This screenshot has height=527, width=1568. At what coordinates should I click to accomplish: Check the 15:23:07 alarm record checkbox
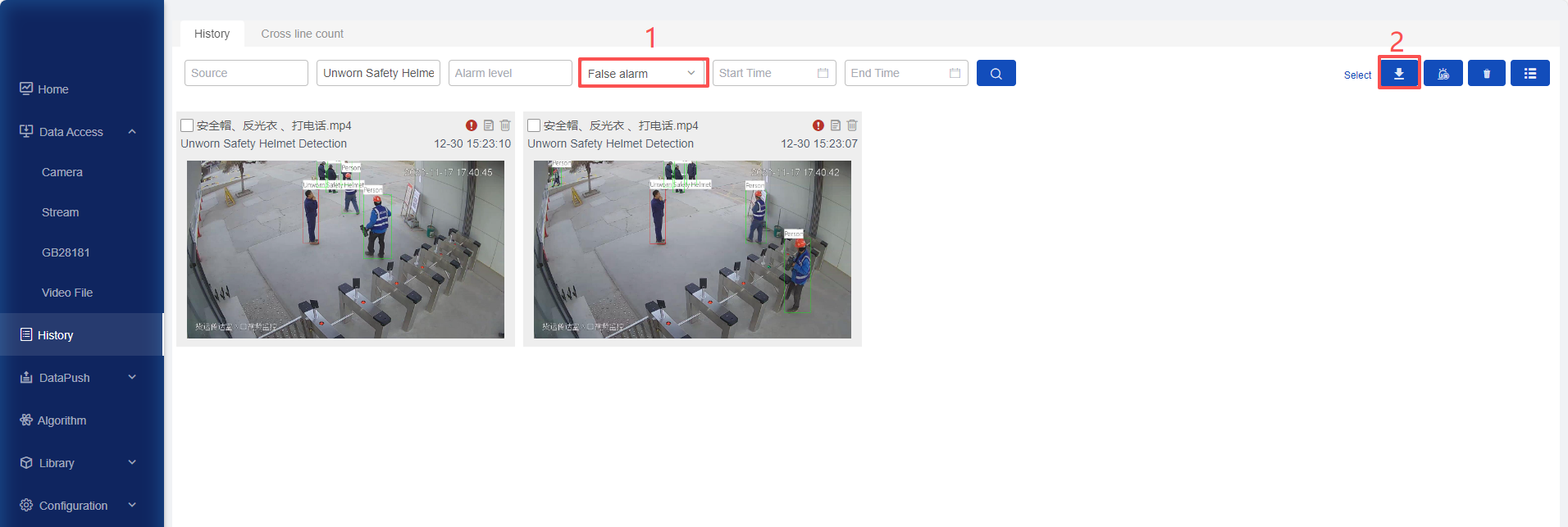click(x=534, y=125)
